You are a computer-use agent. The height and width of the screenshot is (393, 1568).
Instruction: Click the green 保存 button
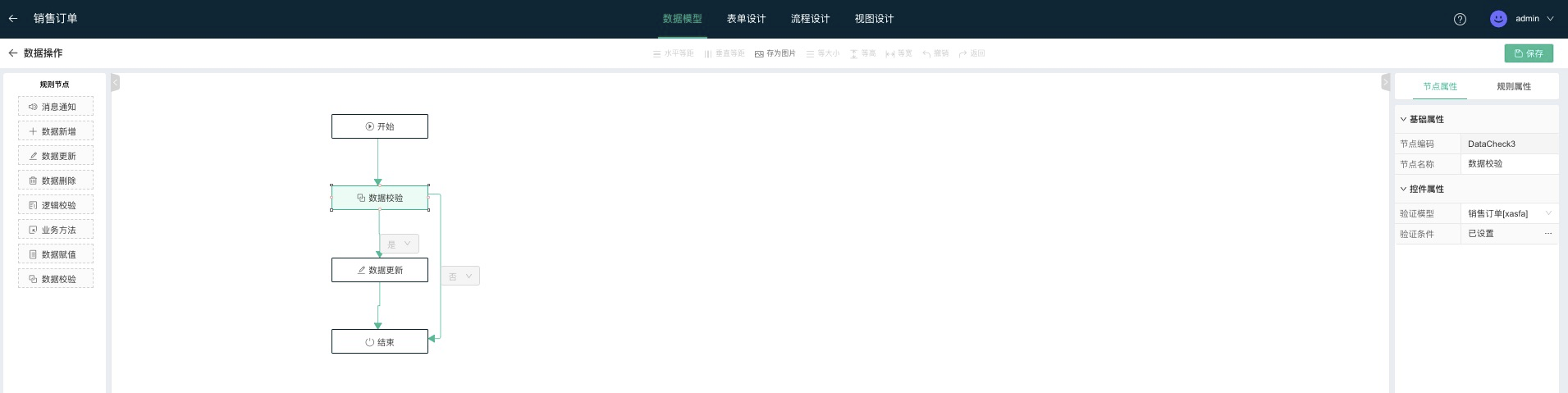pyautogui.click(x=1529, y=53)
